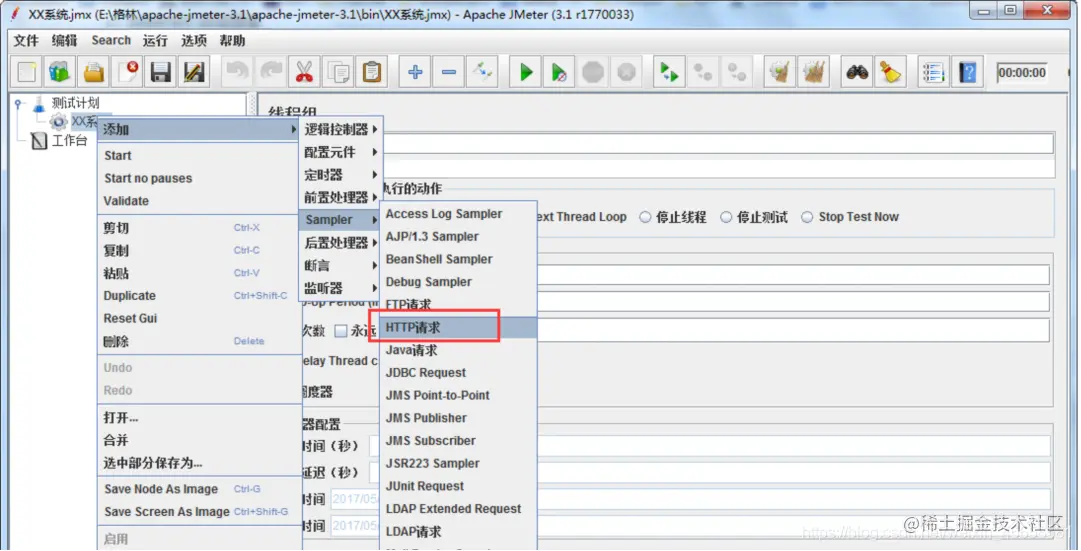
Task: Click the Clear results broom icon
Action: [780, 72]
